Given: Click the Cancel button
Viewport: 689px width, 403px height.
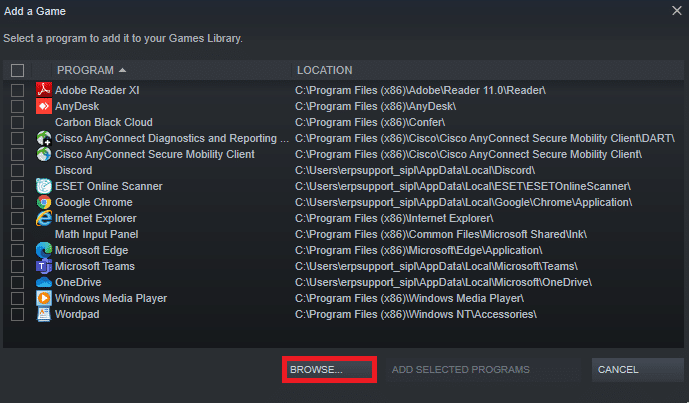Looking at the screenshot, I should [638, 370].
